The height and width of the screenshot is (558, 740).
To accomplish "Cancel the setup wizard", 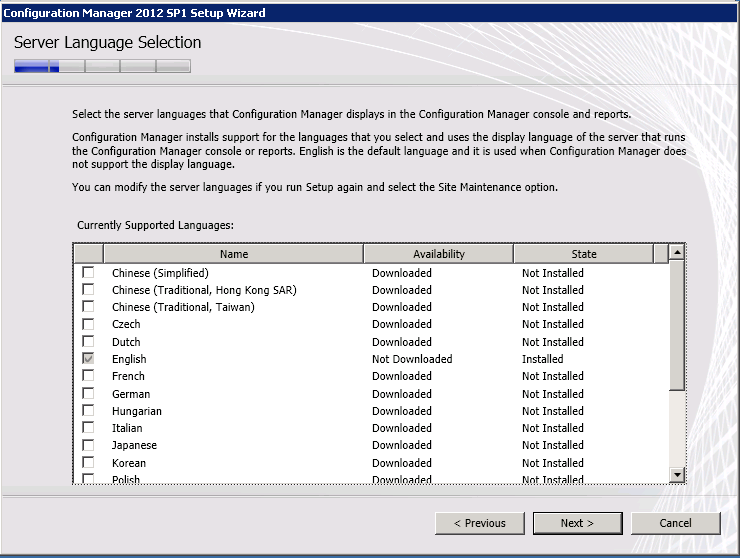I will (x=675, y=523).
